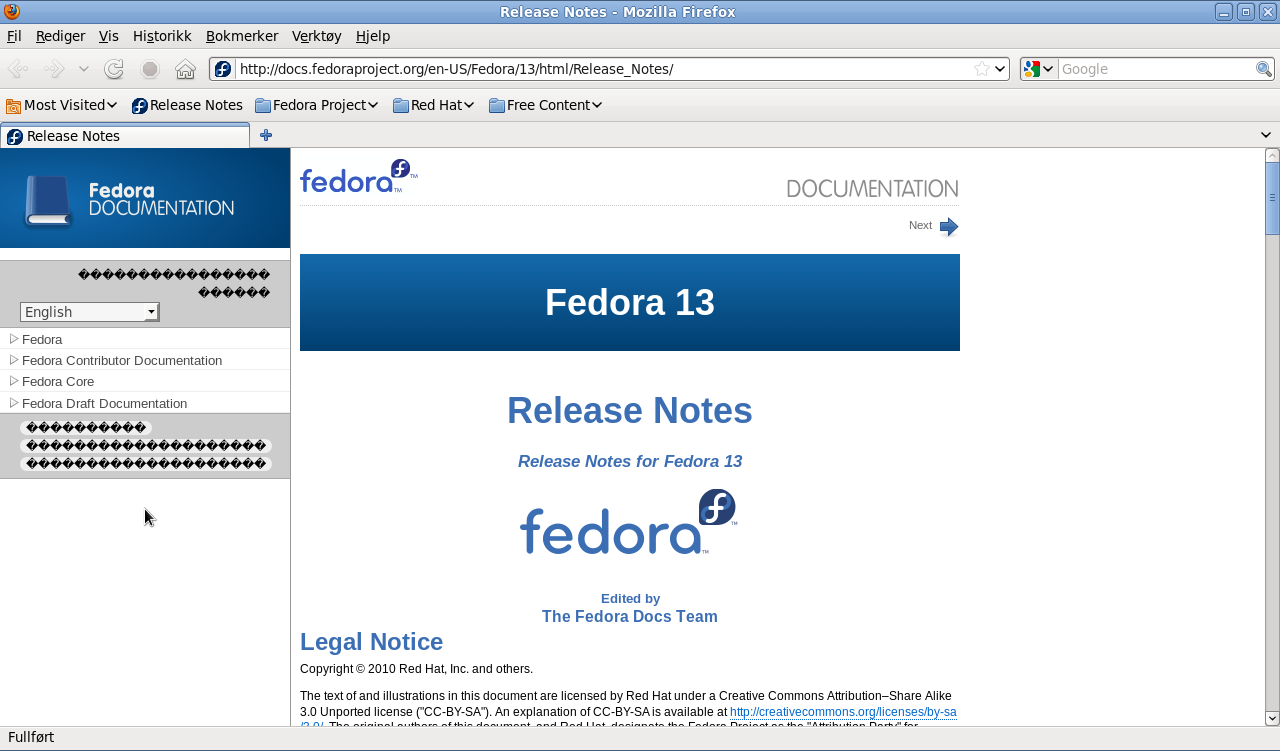The height and width of the screenshot is (751, 1280).
Task: Click the Fedora Documentation book banner
Action: point(145,198)
